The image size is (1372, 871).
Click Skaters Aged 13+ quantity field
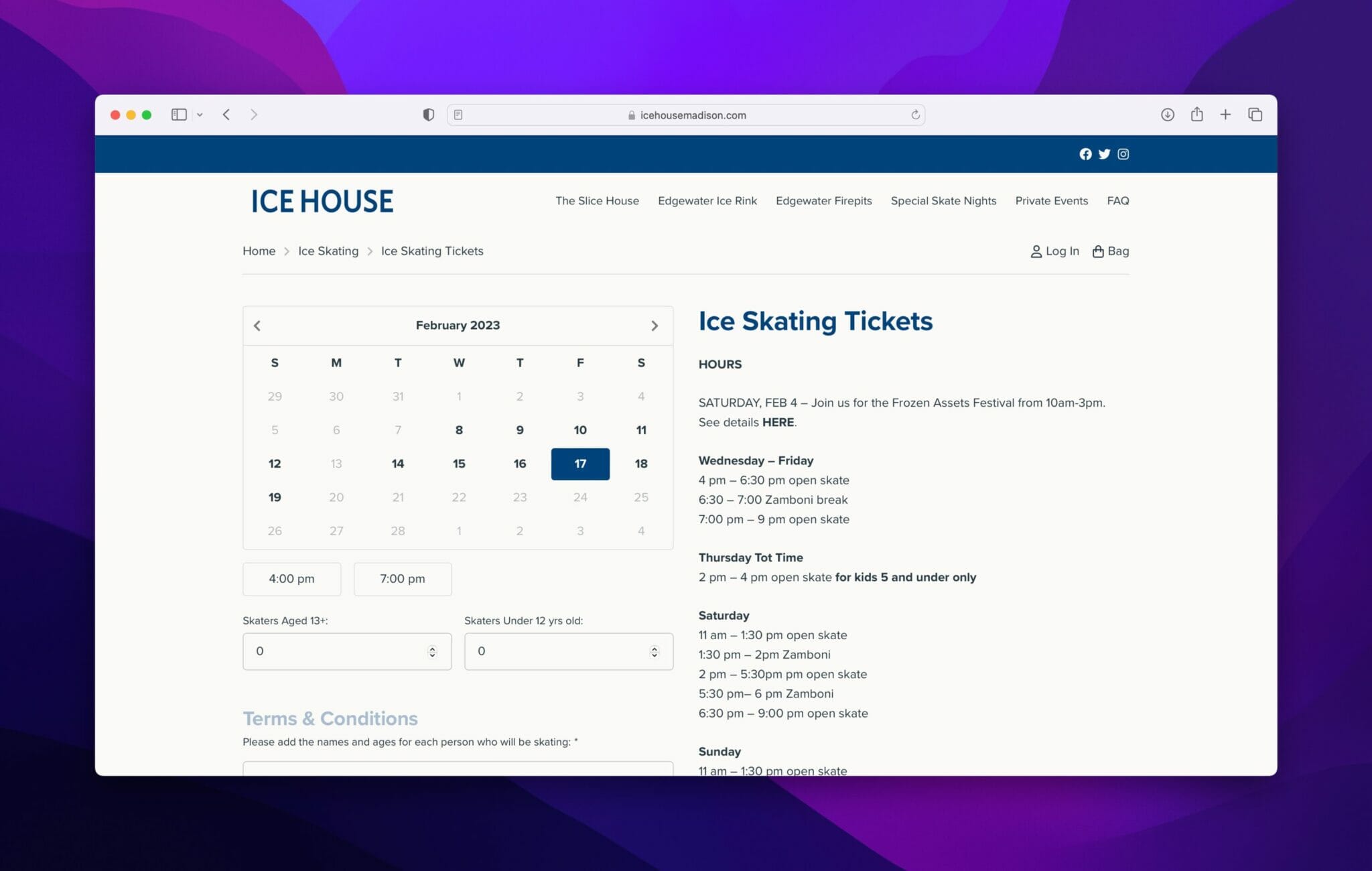(x=347, y=651)
